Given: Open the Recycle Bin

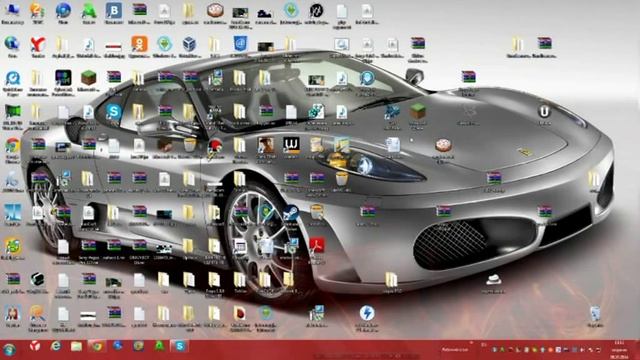Looking at the screenshot, I should tap(595, 313).
